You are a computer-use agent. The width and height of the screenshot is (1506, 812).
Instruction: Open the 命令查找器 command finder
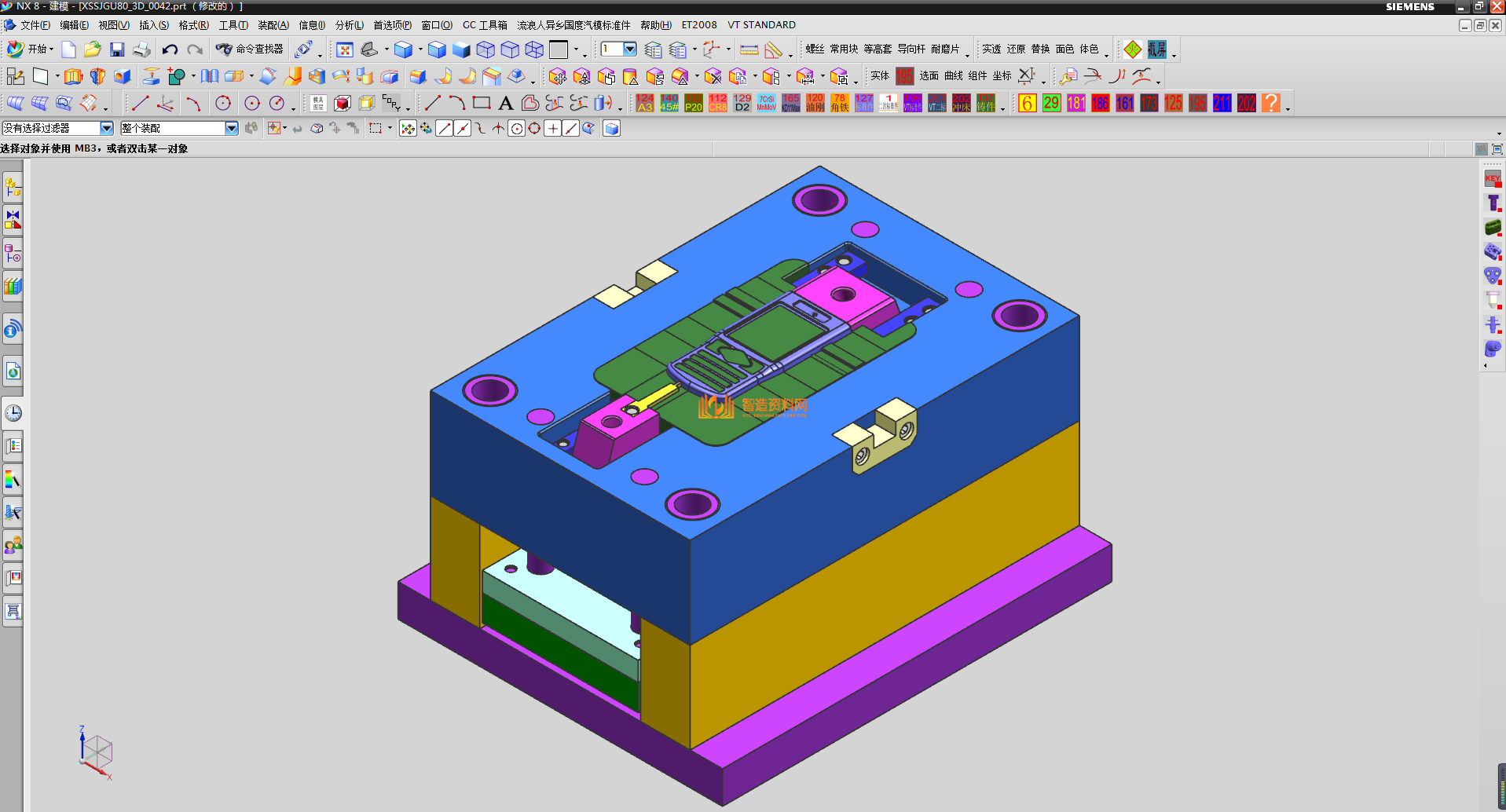(x=251, y=49)
